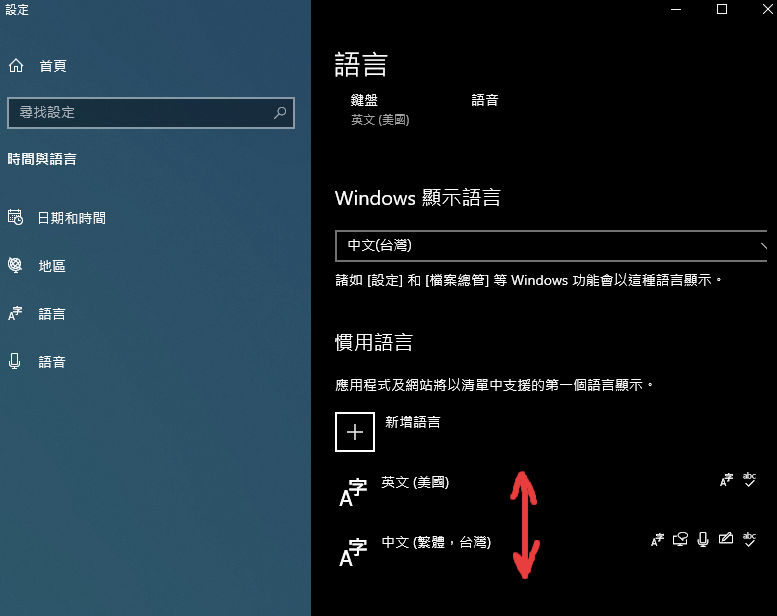Click spell-check abc icon on 英文 row

click(x=749, y=480)
